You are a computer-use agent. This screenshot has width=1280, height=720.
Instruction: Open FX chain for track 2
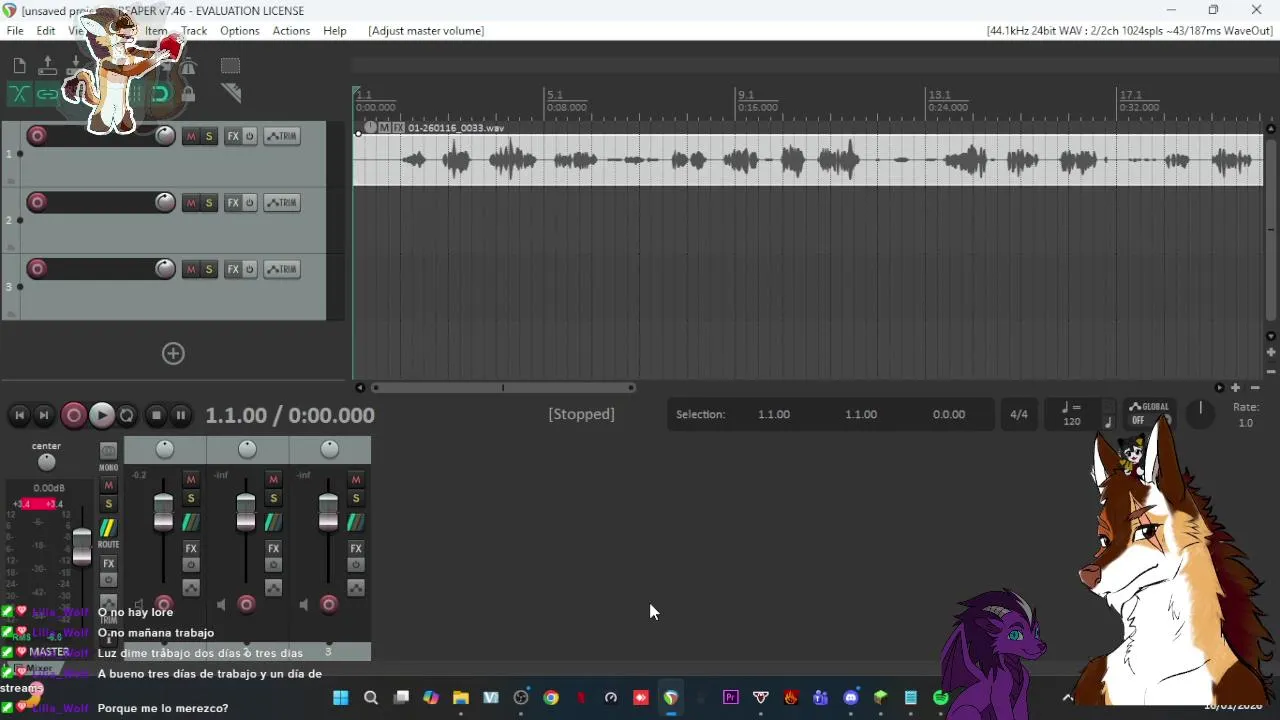tap(233, 203)
